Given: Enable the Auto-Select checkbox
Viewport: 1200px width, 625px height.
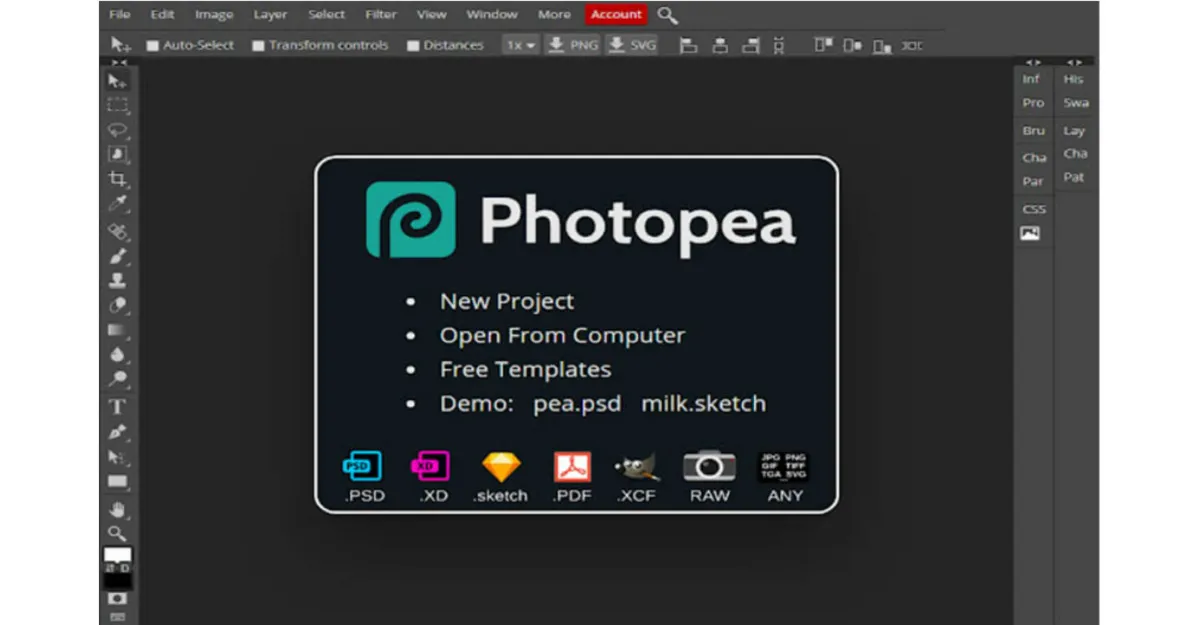Looking at the screenshot, I should click(x=153, y=45).
